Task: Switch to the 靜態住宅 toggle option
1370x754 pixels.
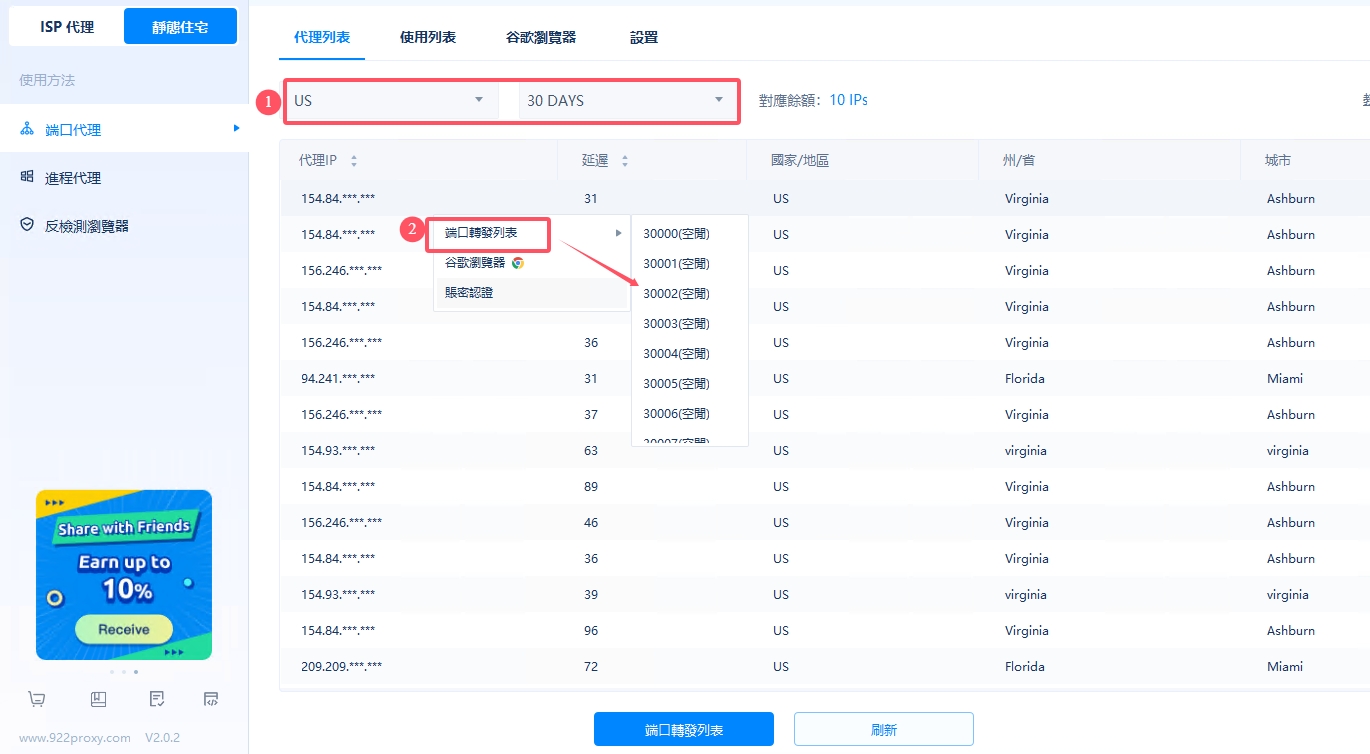Action: tap(180, 27)
